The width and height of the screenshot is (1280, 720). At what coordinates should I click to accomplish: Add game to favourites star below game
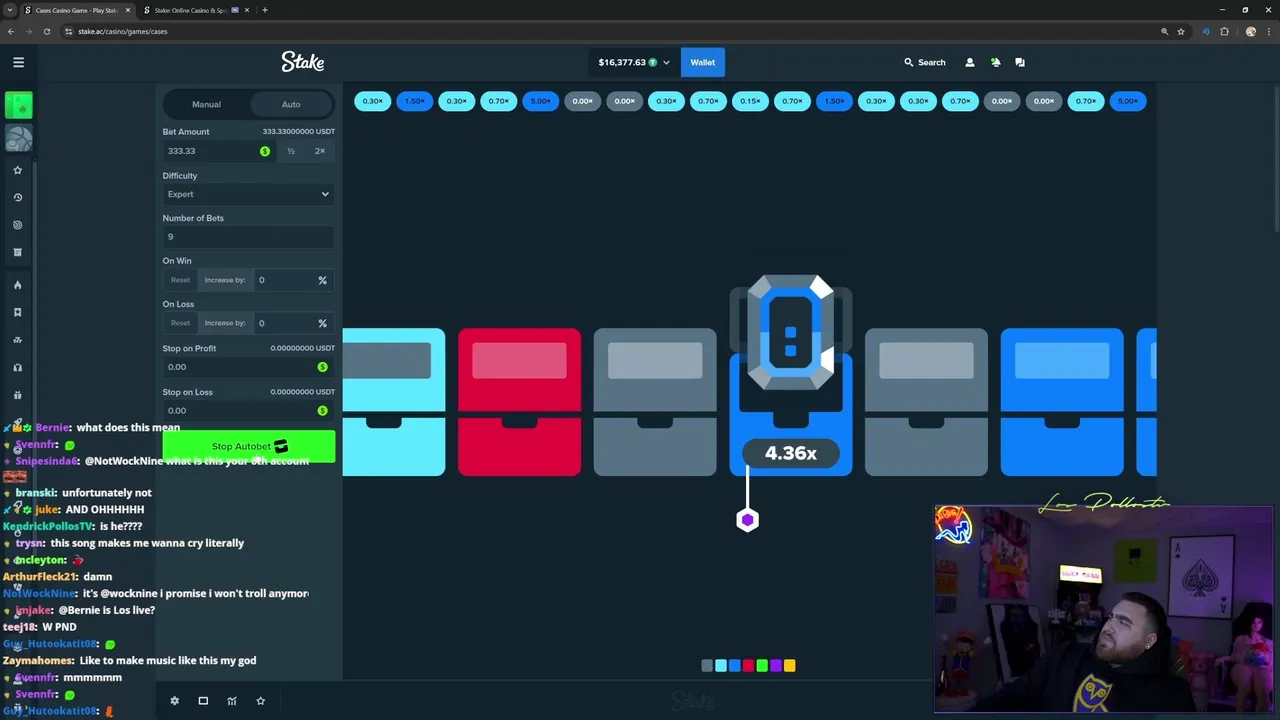[260, 701]
